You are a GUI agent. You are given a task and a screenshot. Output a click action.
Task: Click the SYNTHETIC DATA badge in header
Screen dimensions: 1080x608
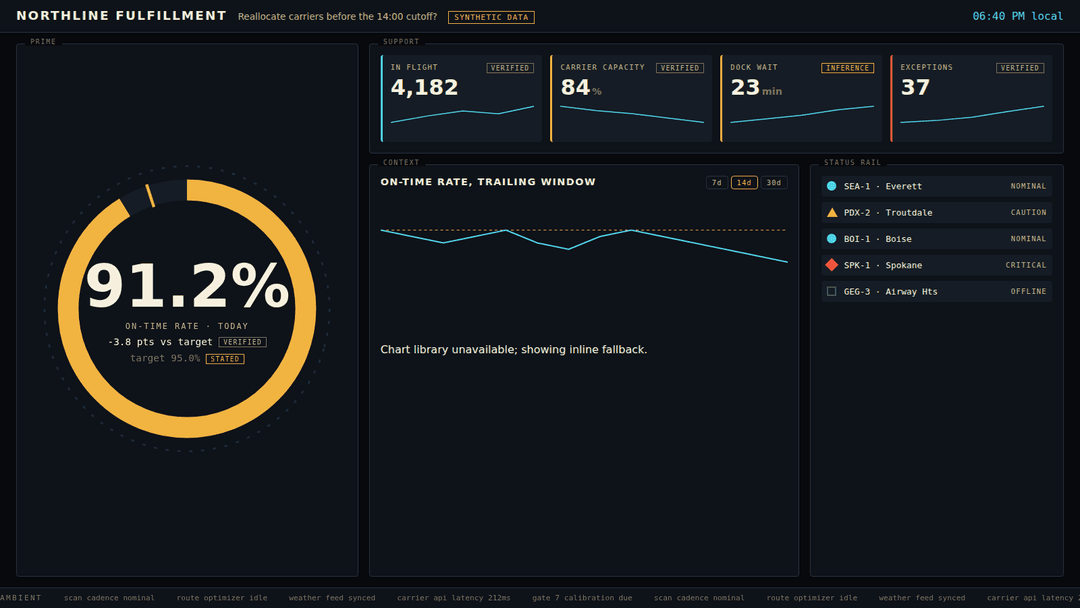pos(491,17)
